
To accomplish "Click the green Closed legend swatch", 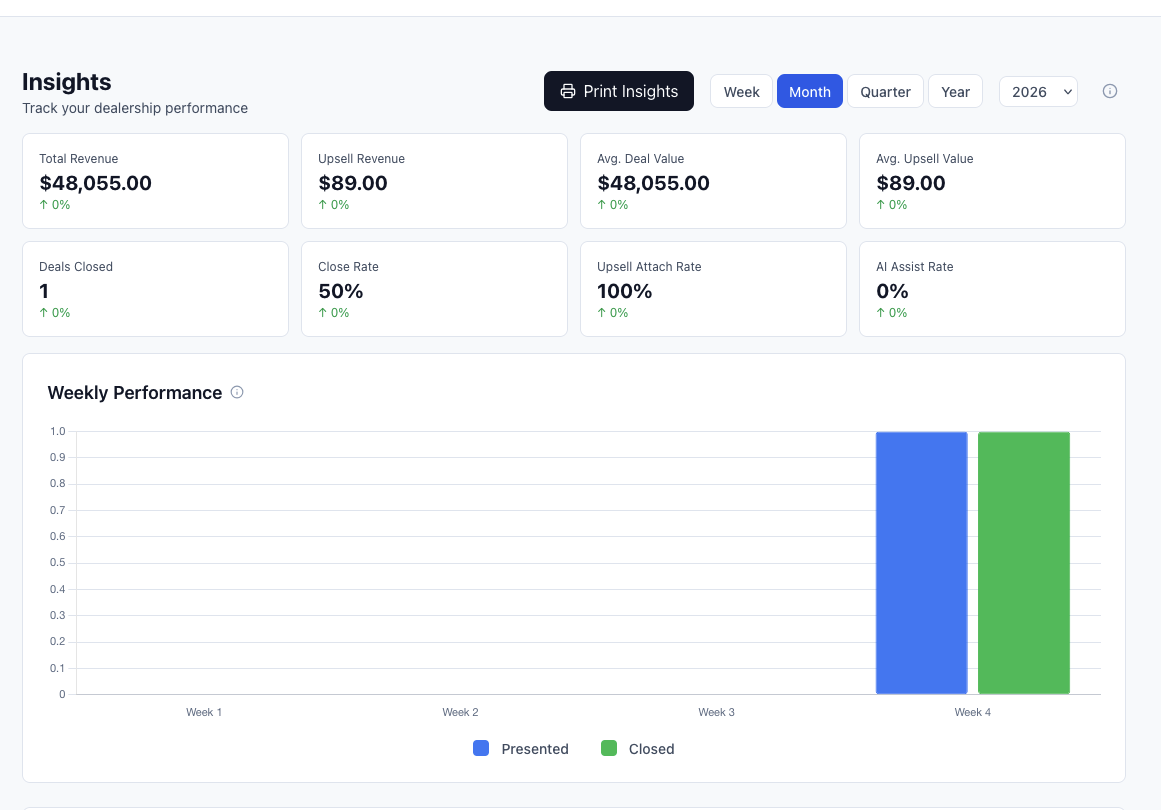I will (609, 748).
